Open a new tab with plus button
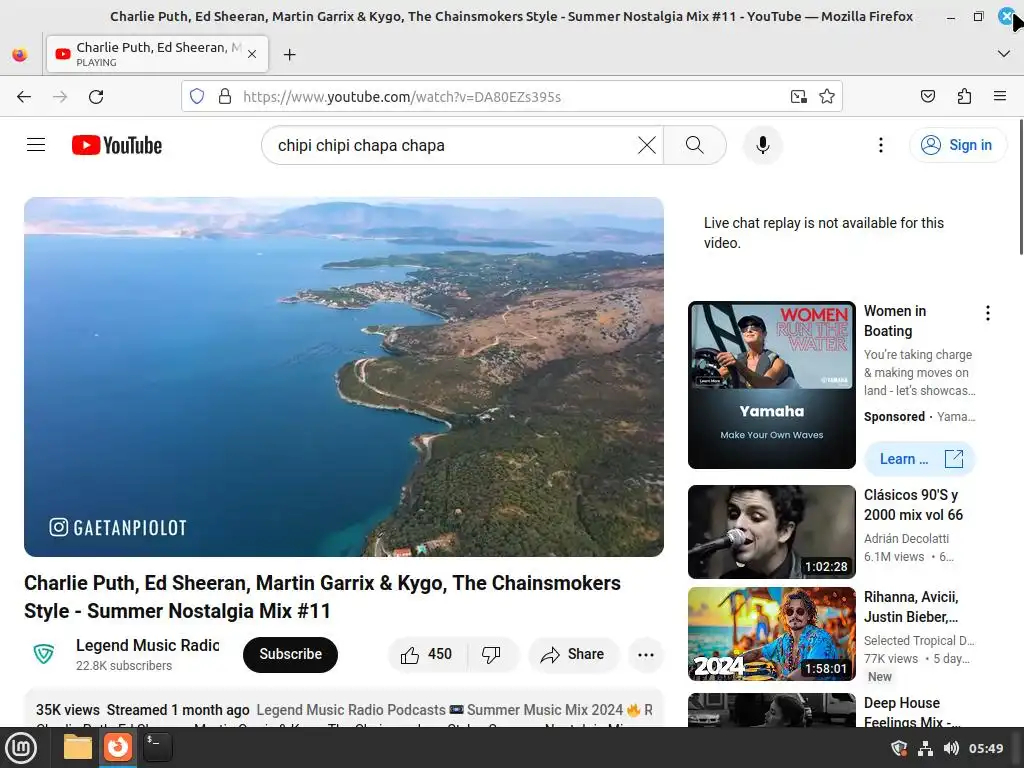This screenshot has width=1024, height=768. click(x=290, y=55)
